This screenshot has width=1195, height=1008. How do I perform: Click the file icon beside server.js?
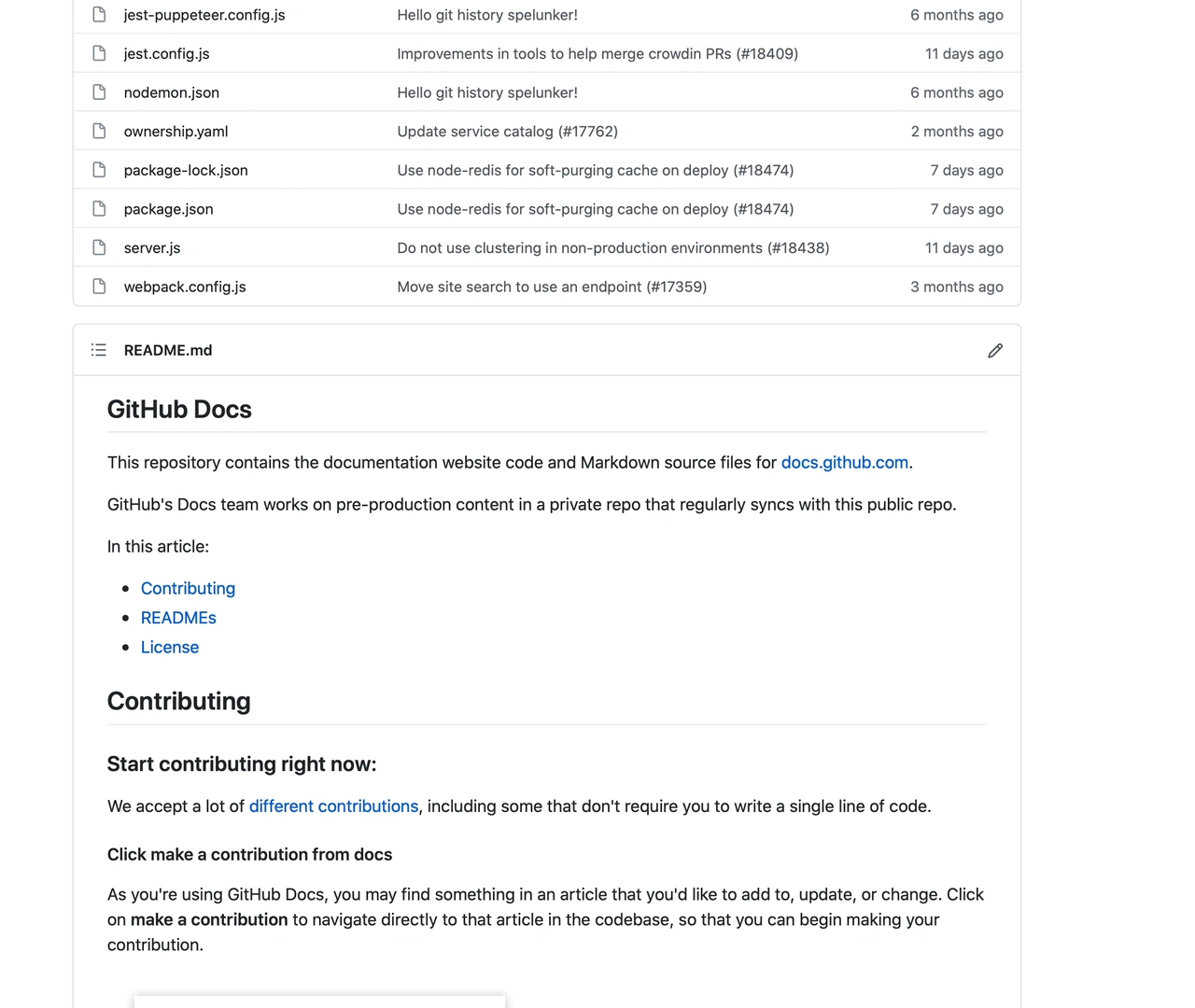99,247
